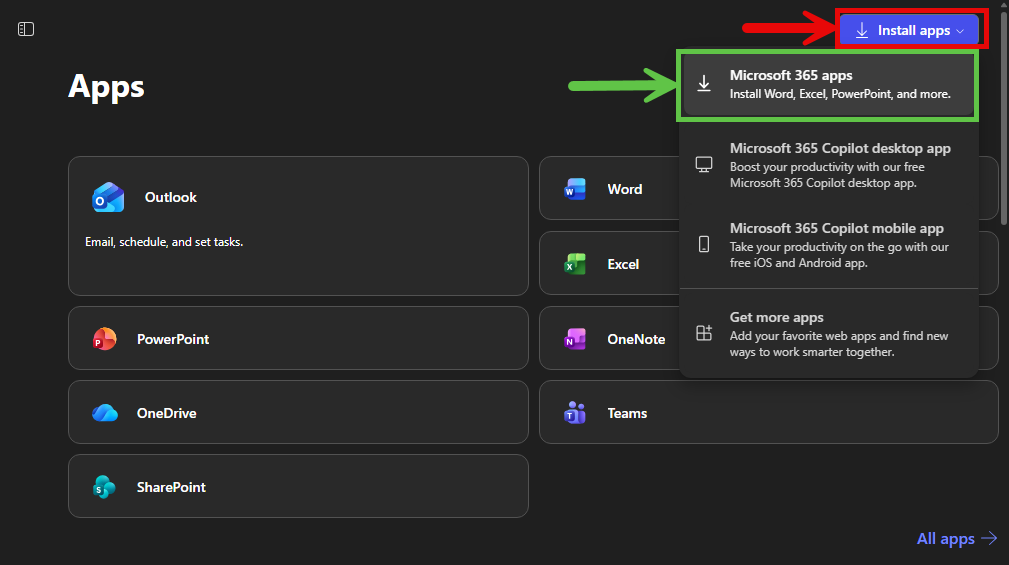Click the mobile phone icon in menu
Viewport: 1009px width, 565px height.
[x=704, y=244]
